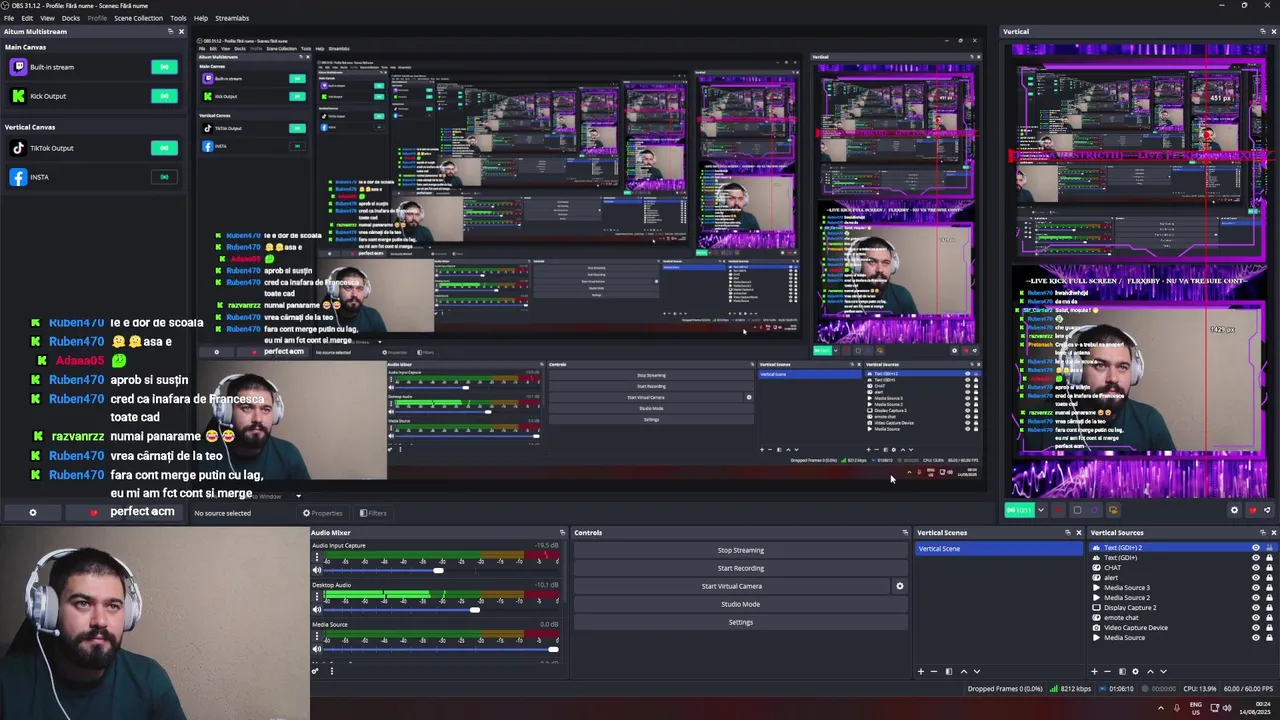This screenshot has height=720, width=1280.
Task: Click the vertical live stream timer button
Action: [x=1019, y=510]
